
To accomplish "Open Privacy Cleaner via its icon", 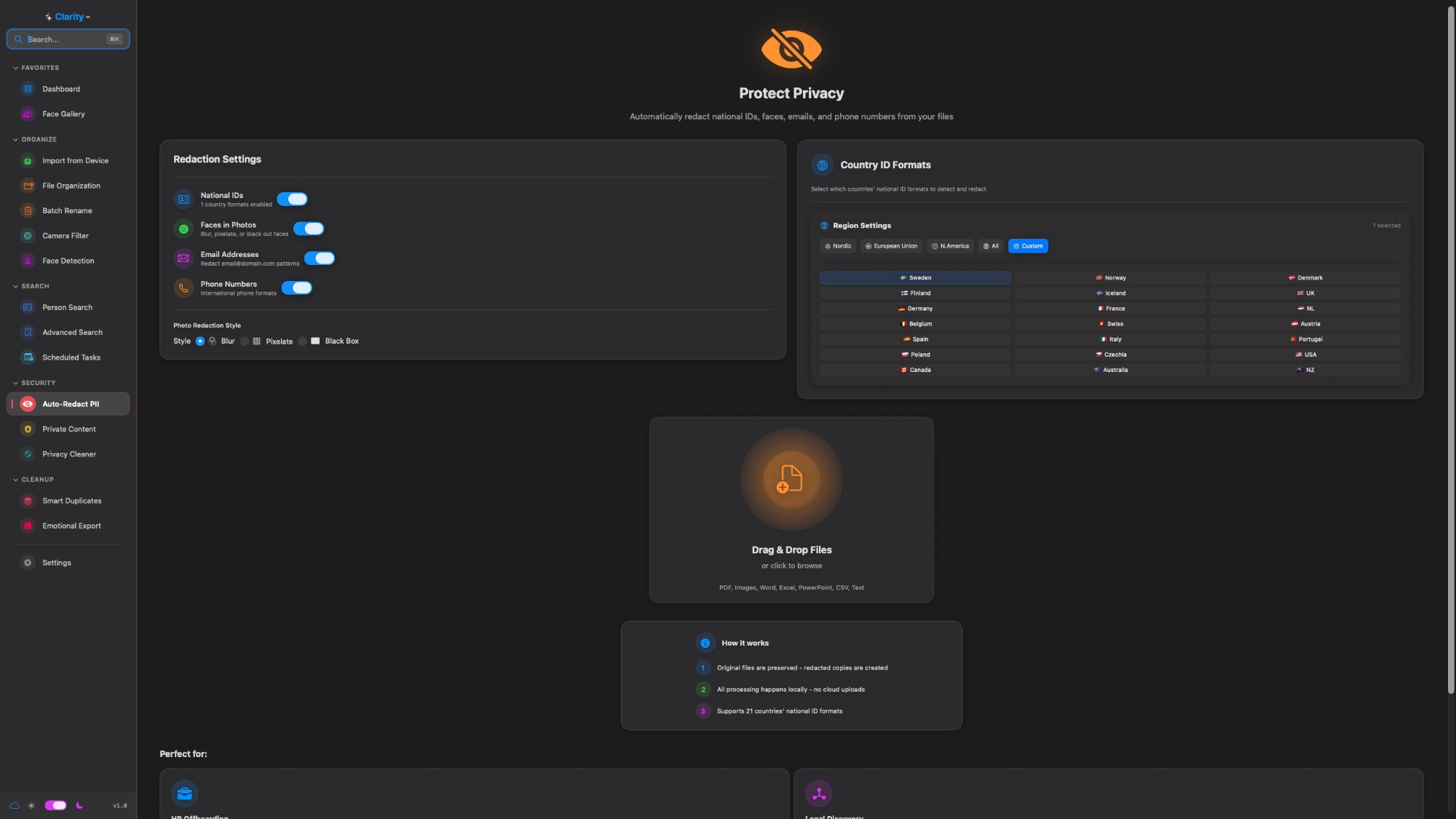I will (x=28, y=454).
